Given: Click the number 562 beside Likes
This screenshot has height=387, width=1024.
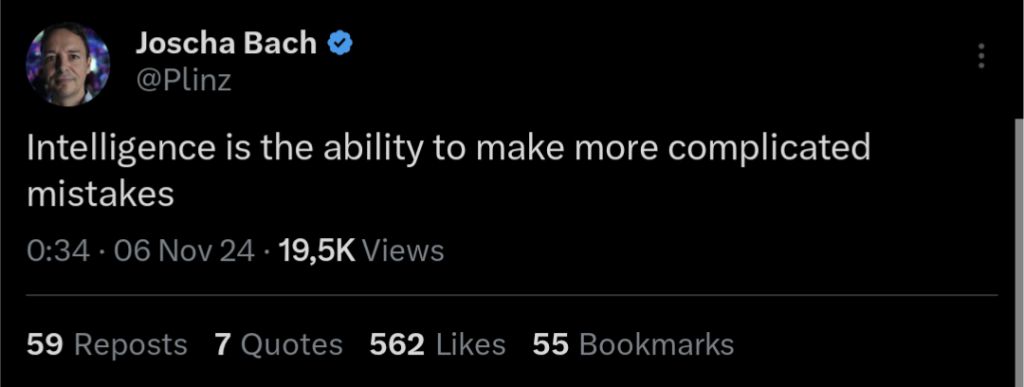Looking at the screenshot, I should pyautogui.click(x=397, y=345).
